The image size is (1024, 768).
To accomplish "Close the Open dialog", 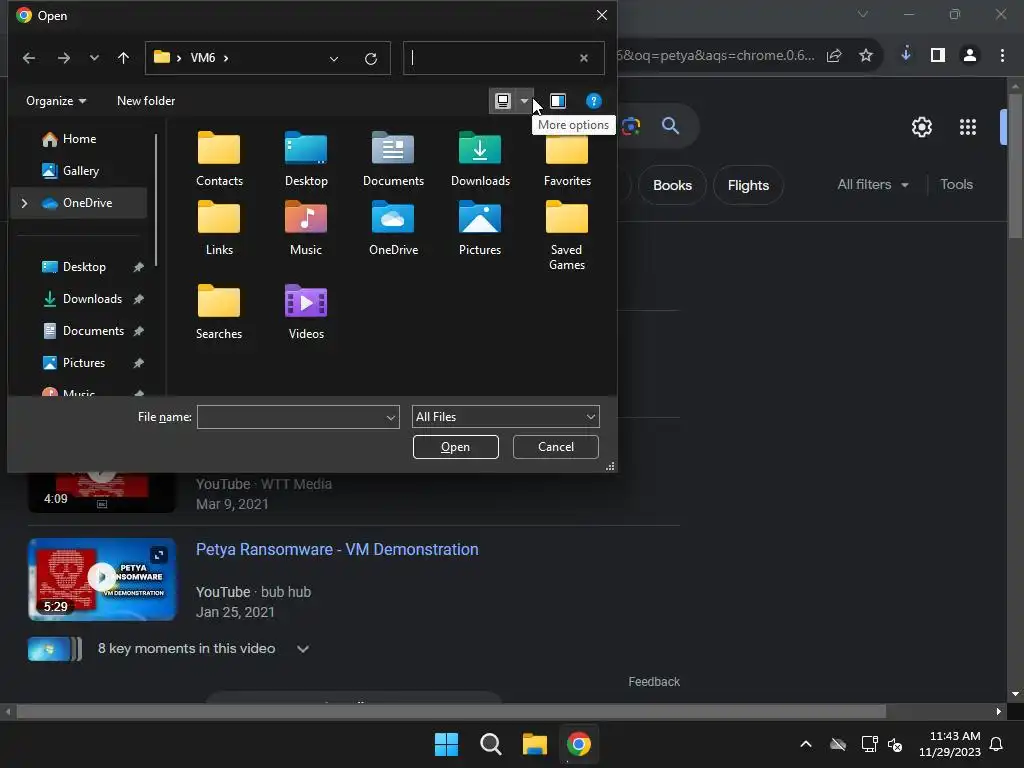I will click(602, 15).
